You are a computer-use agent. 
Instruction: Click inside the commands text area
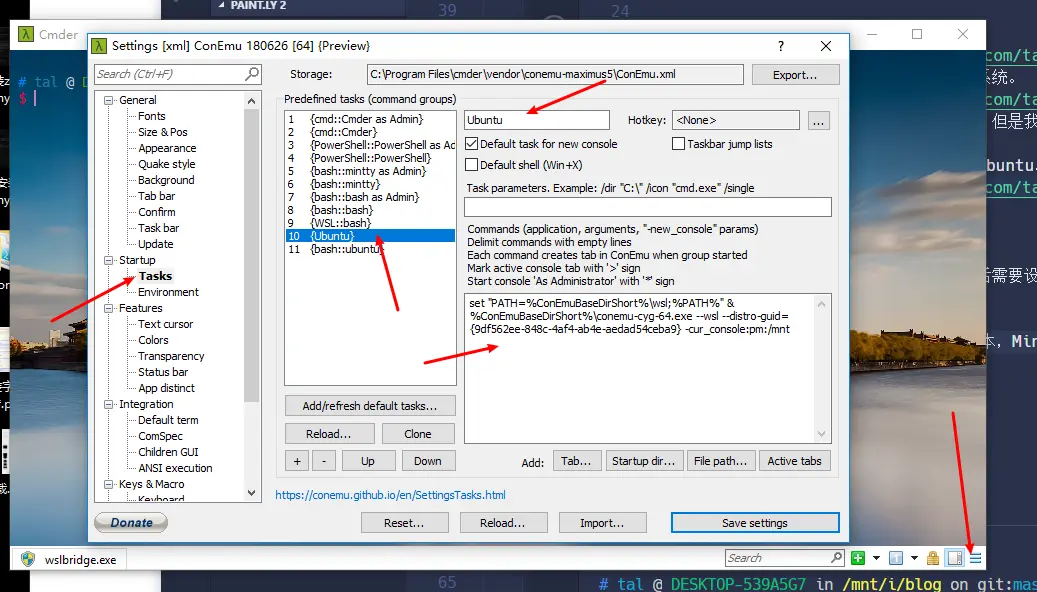click(640, 368)
